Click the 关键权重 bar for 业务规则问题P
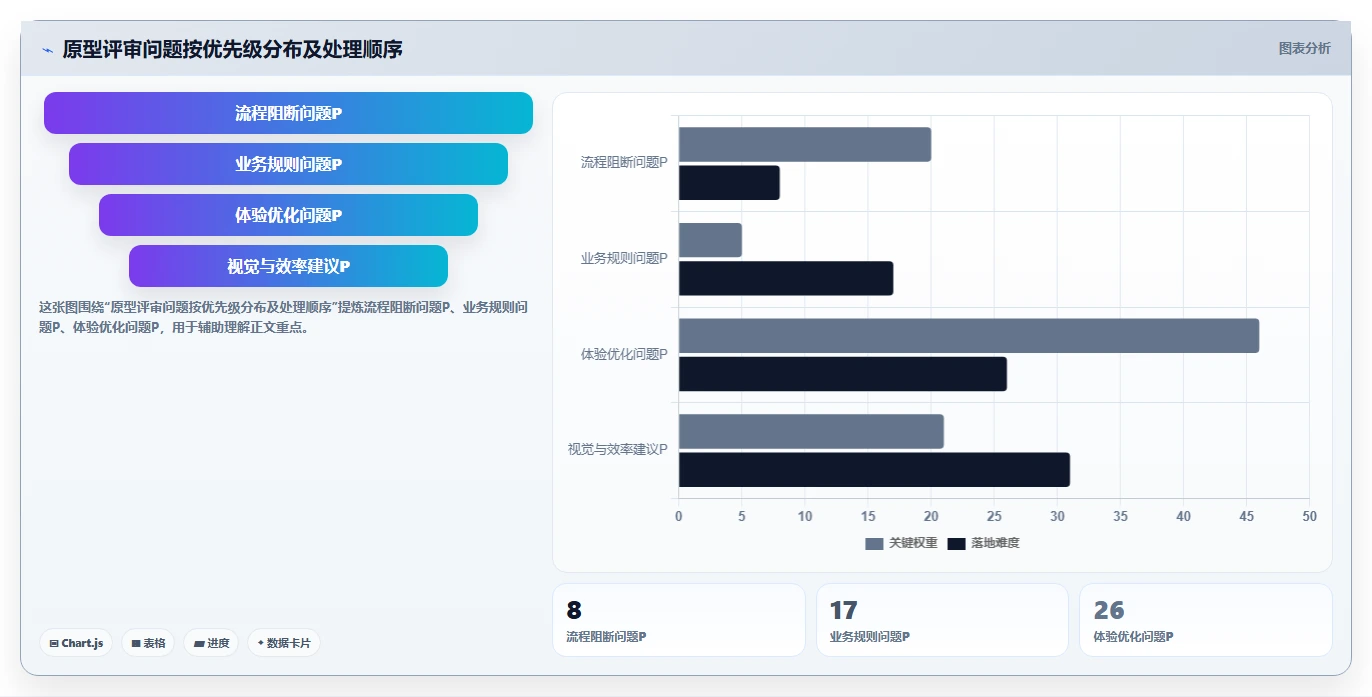 (710, 240)
